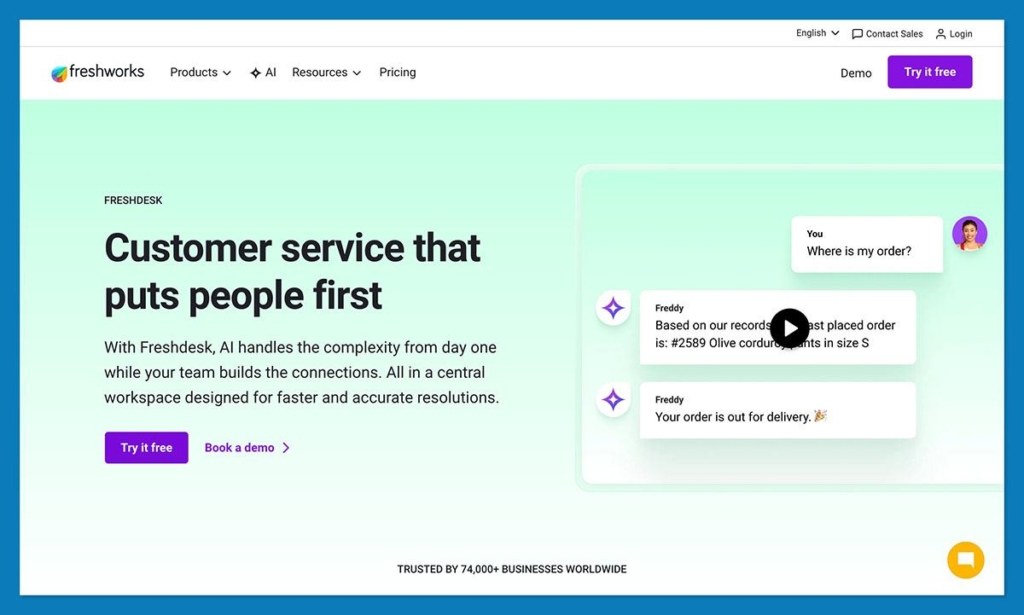Click the Where is my order message

point(867,244)
